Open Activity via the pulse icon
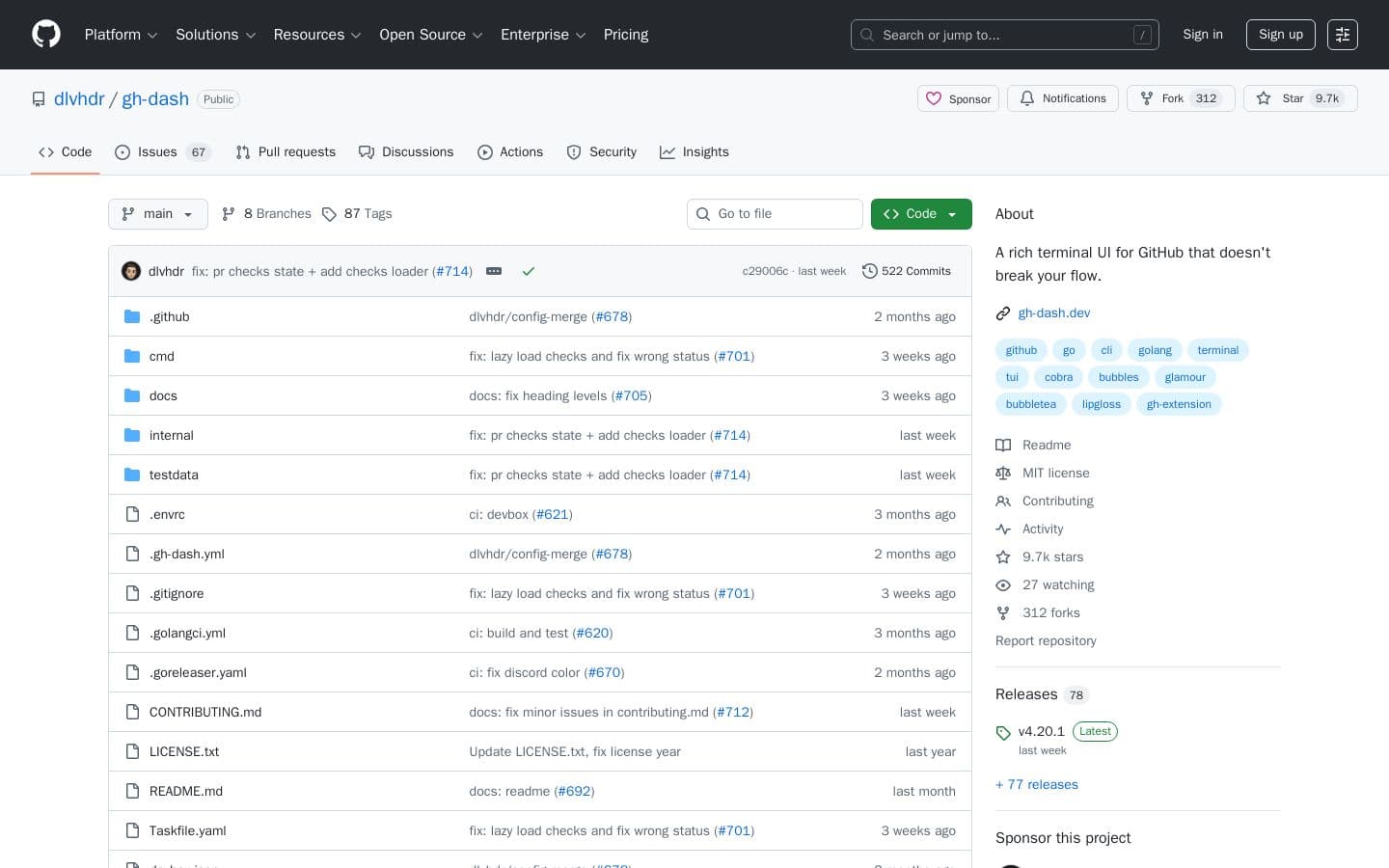The height and width of the screenshot is (868, 1389). tap(1003, 529)
